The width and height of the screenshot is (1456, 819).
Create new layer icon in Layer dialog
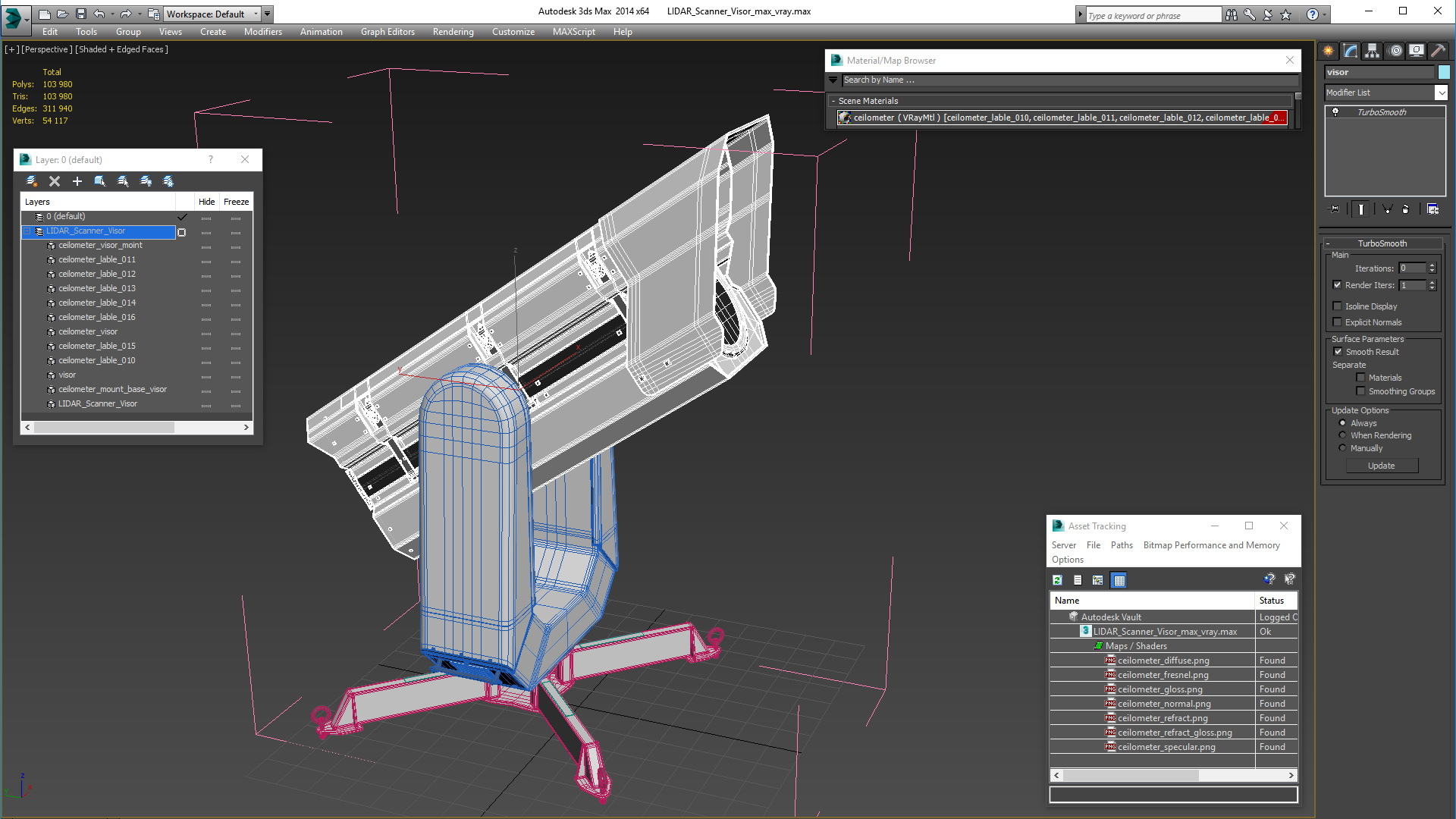[x=32, y=181]
